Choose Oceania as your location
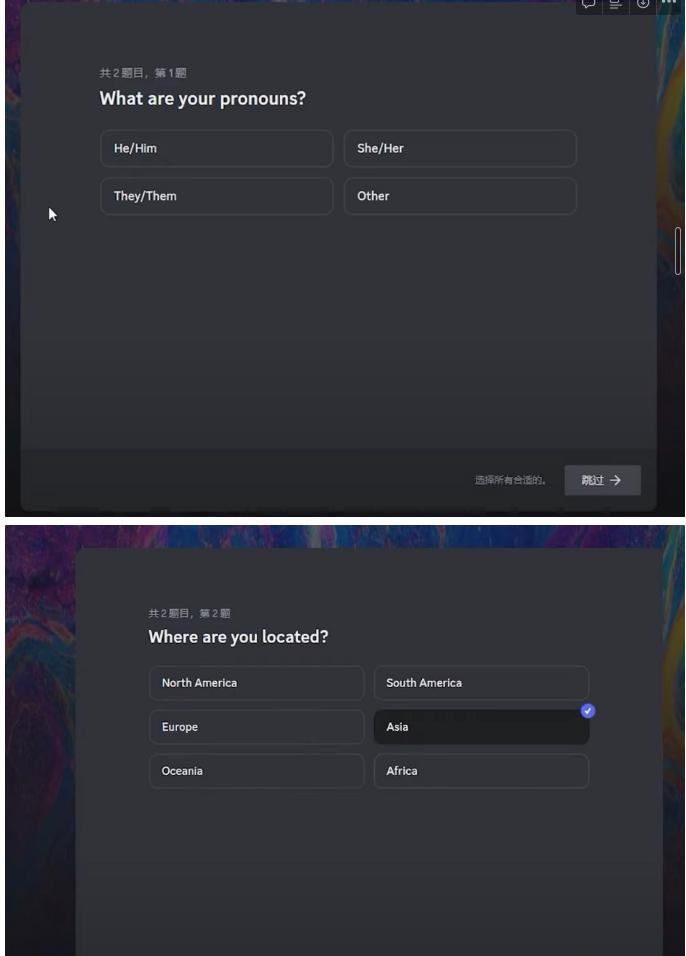Image resolution: width=686 pixels, height=956 pixels. pos(257,771)
